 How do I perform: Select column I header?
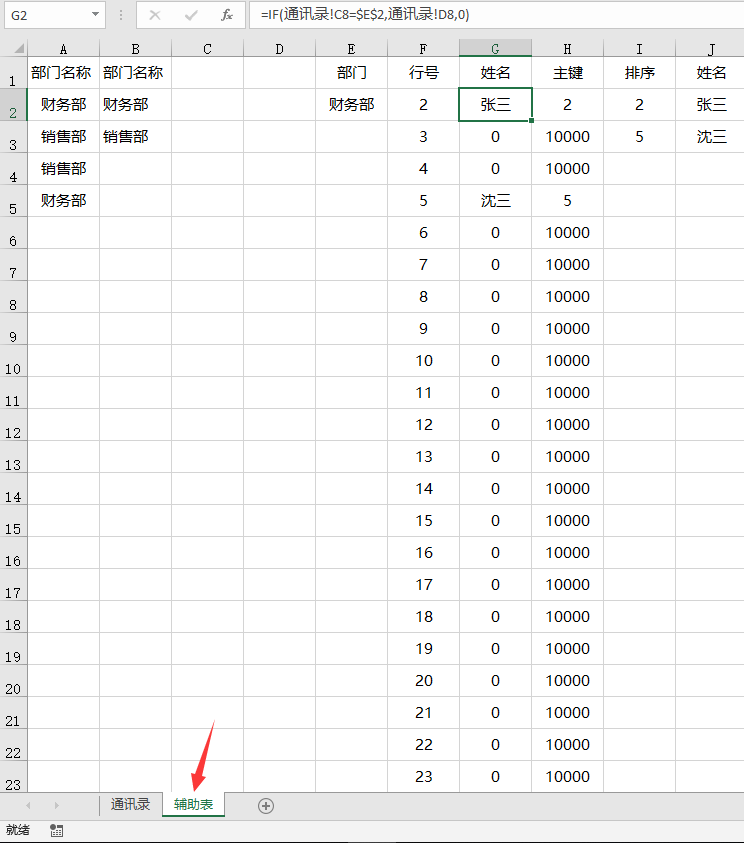coord(640,49)
